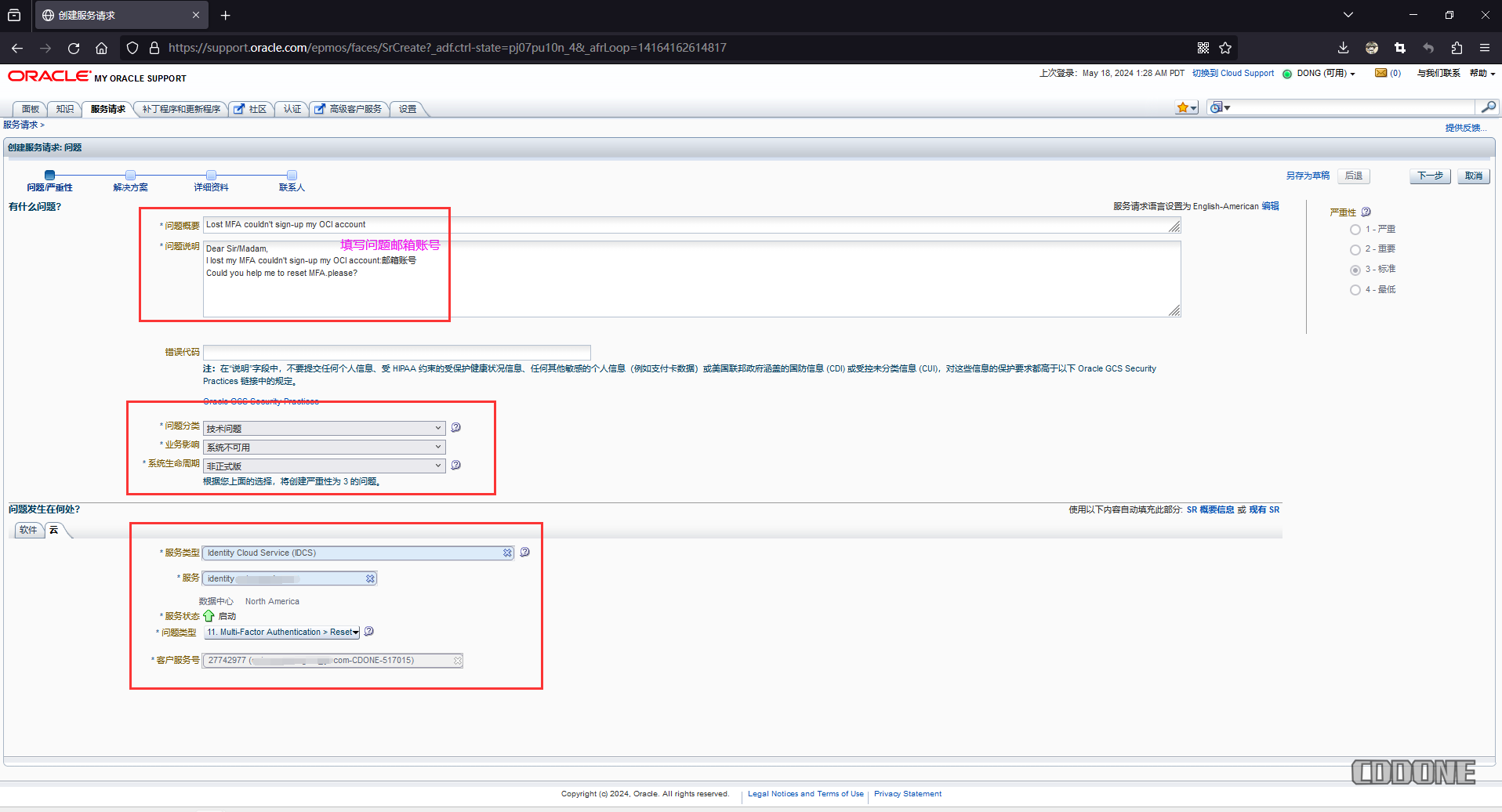Click the 提供反馈 link
This screenshot has width=1502, height=812.
(1464, 128)
